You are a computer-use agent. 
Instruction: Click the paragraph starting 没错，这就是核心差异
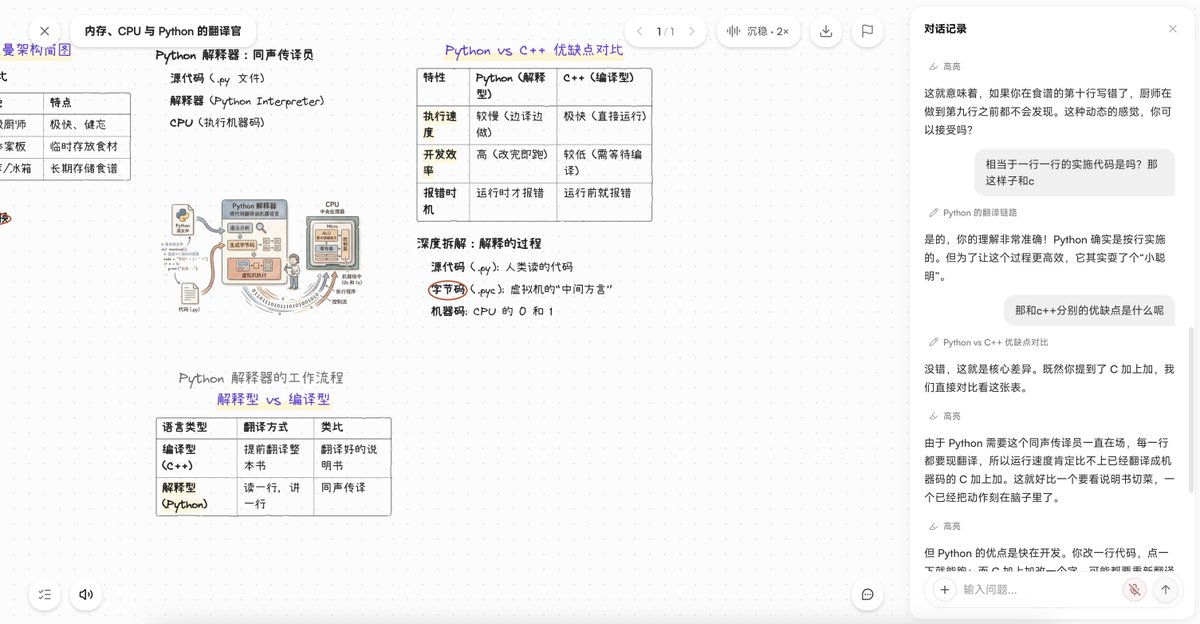[x=1050, y=378]
